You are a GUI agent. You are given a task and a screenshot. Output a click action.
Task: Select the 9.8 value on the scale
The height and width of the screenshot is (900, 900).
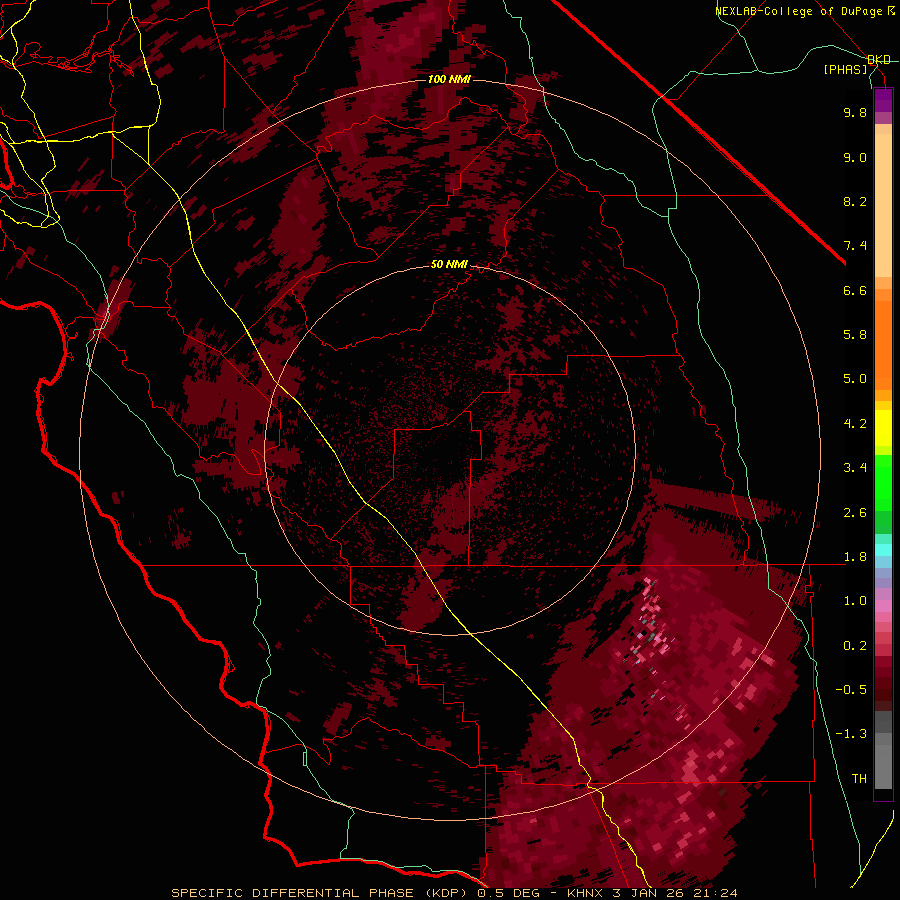(855, 113)
